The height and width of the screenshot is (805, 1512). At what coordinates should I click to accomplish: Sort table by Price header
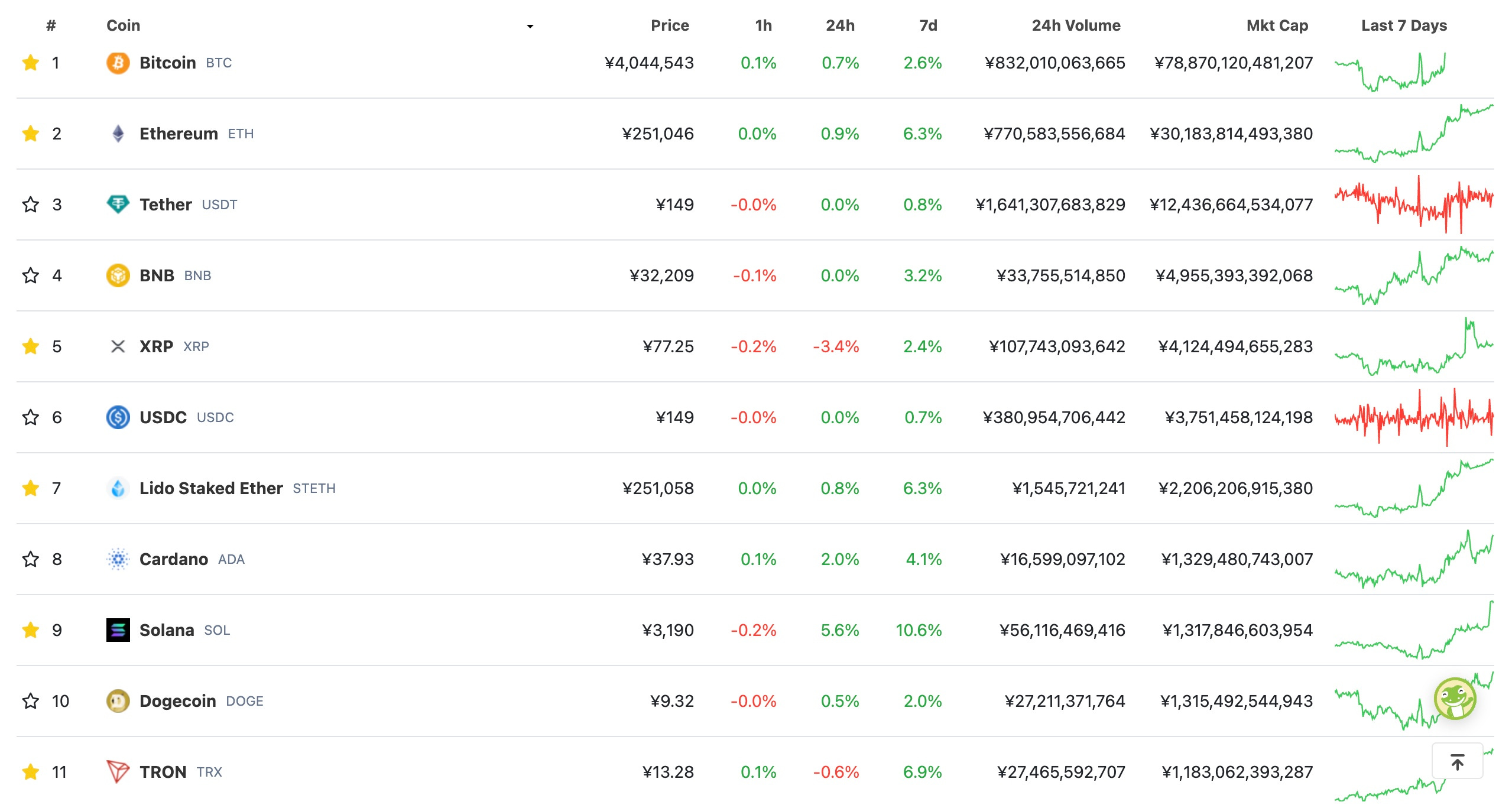tap(670, 25)
